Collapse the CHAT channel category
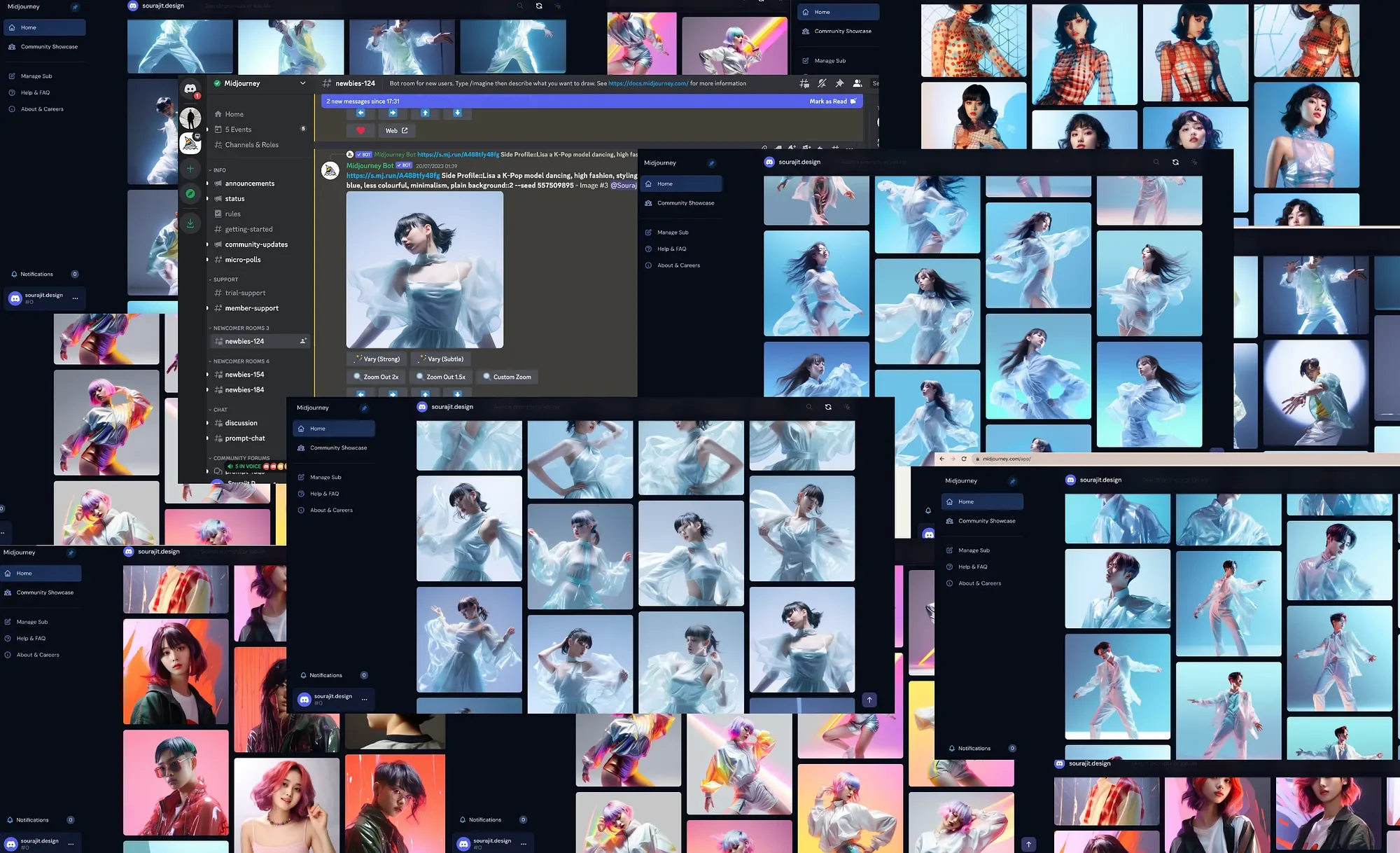The width and height of the screenshot is (1400, 853). point(218,410)
